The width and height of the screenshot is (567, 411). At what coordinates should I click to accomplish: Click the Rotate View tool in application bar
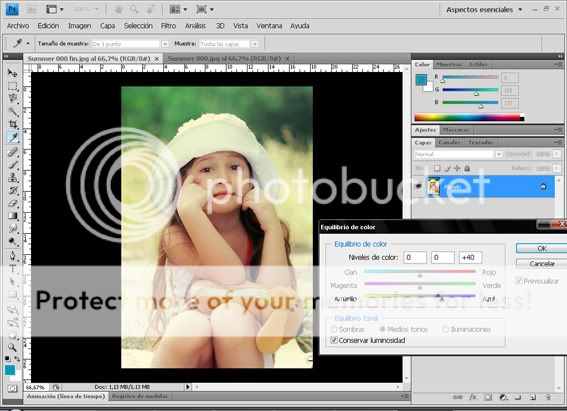pyautogui.click(x=150, y=9)
